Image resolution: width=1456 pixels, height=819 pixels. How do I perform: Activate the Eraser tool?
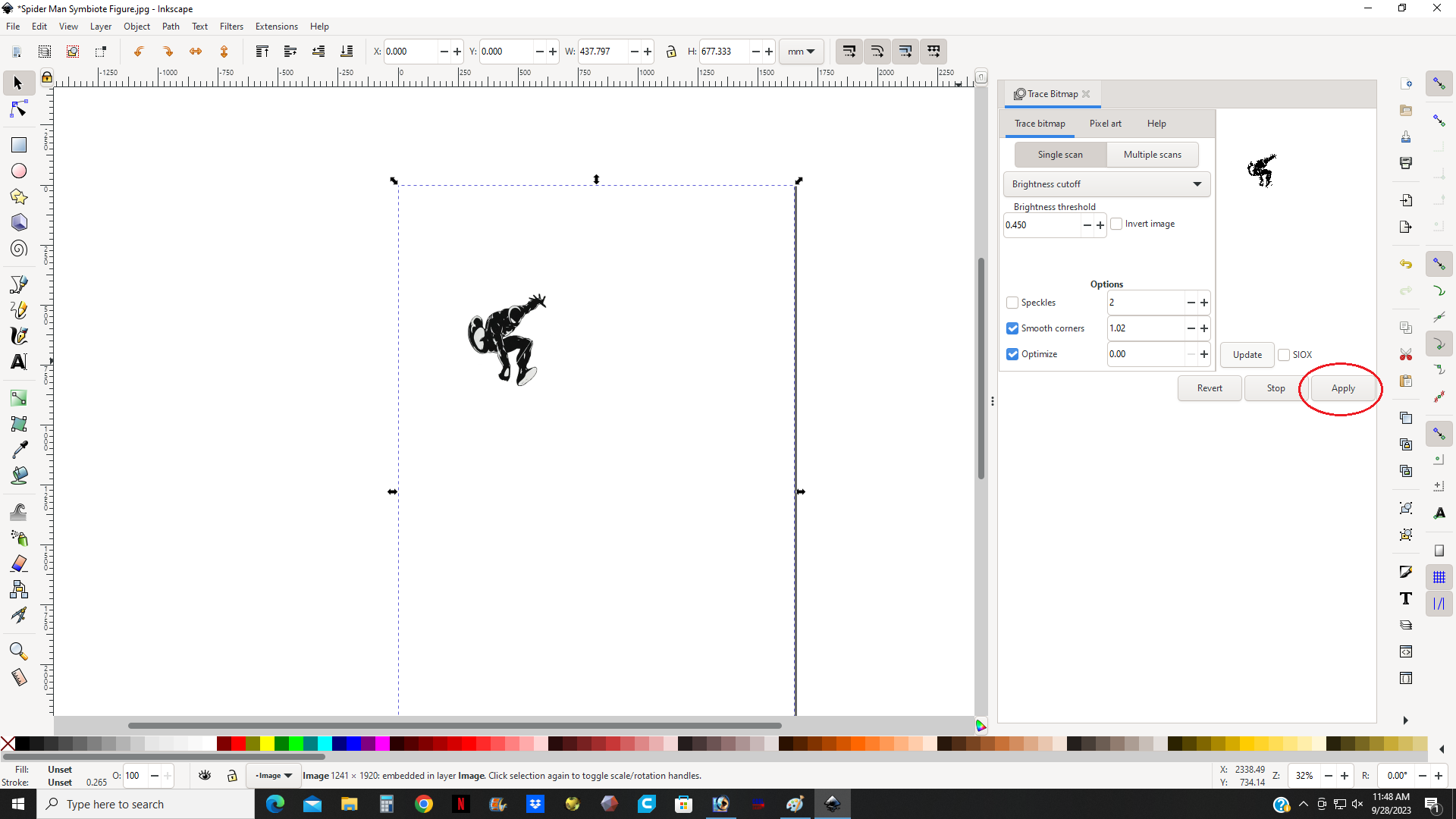[19, 563]
